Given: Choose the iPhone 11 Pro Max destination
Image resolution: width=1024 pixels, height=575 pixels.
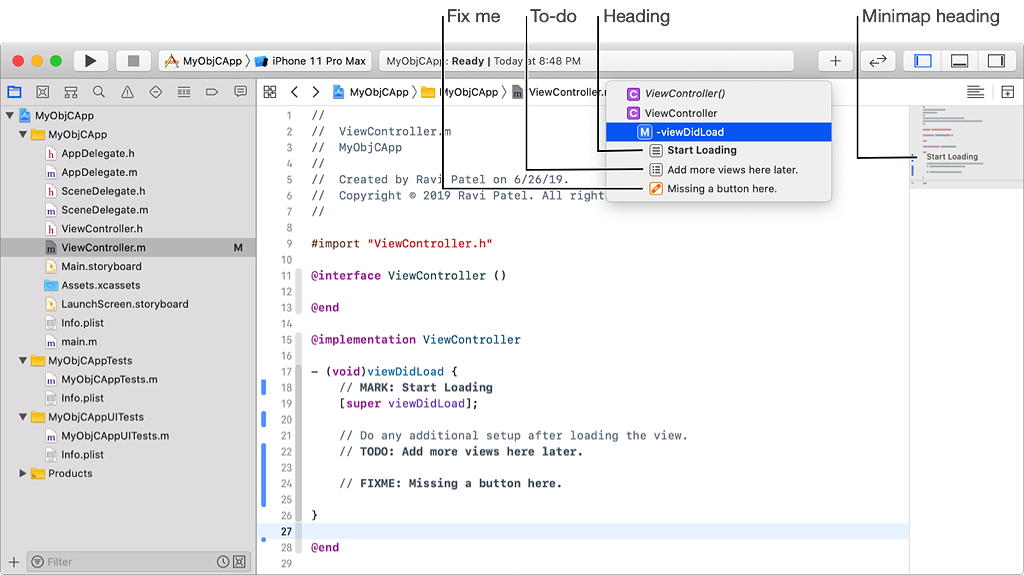Looking at the screenshot, I should tap(311, 61).
